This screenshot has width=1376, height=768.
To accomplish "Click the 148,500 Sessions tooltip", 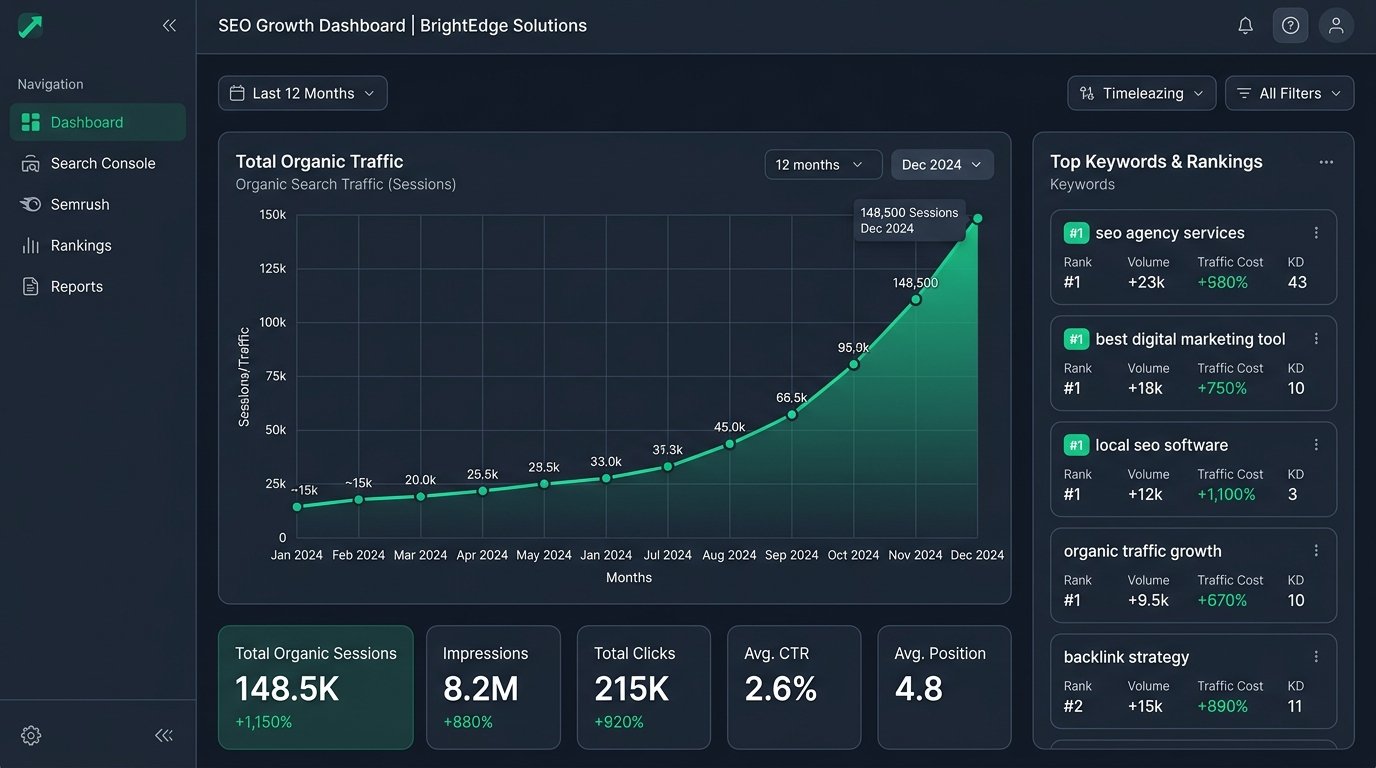I will pos(909,220).
